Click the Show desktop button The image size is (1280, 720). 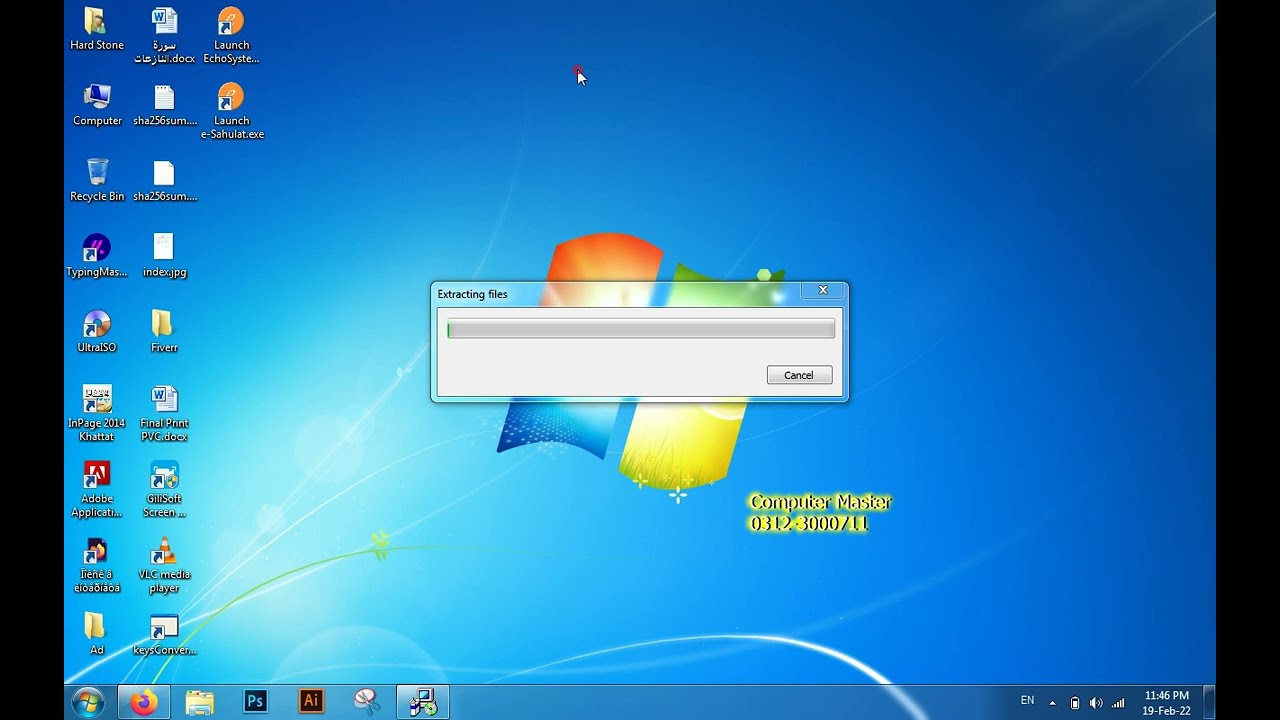point(1209,703)
